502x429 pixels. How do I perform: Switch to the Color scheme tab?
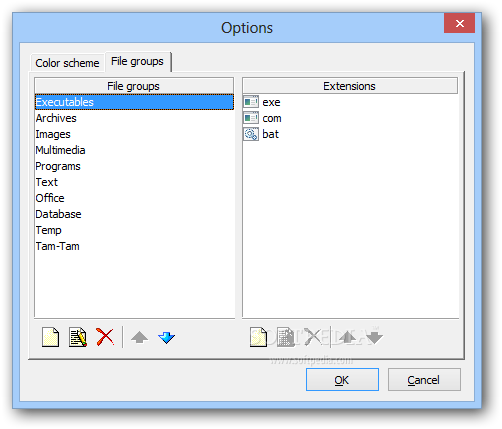pyautogui.click(x=67, y=63)
